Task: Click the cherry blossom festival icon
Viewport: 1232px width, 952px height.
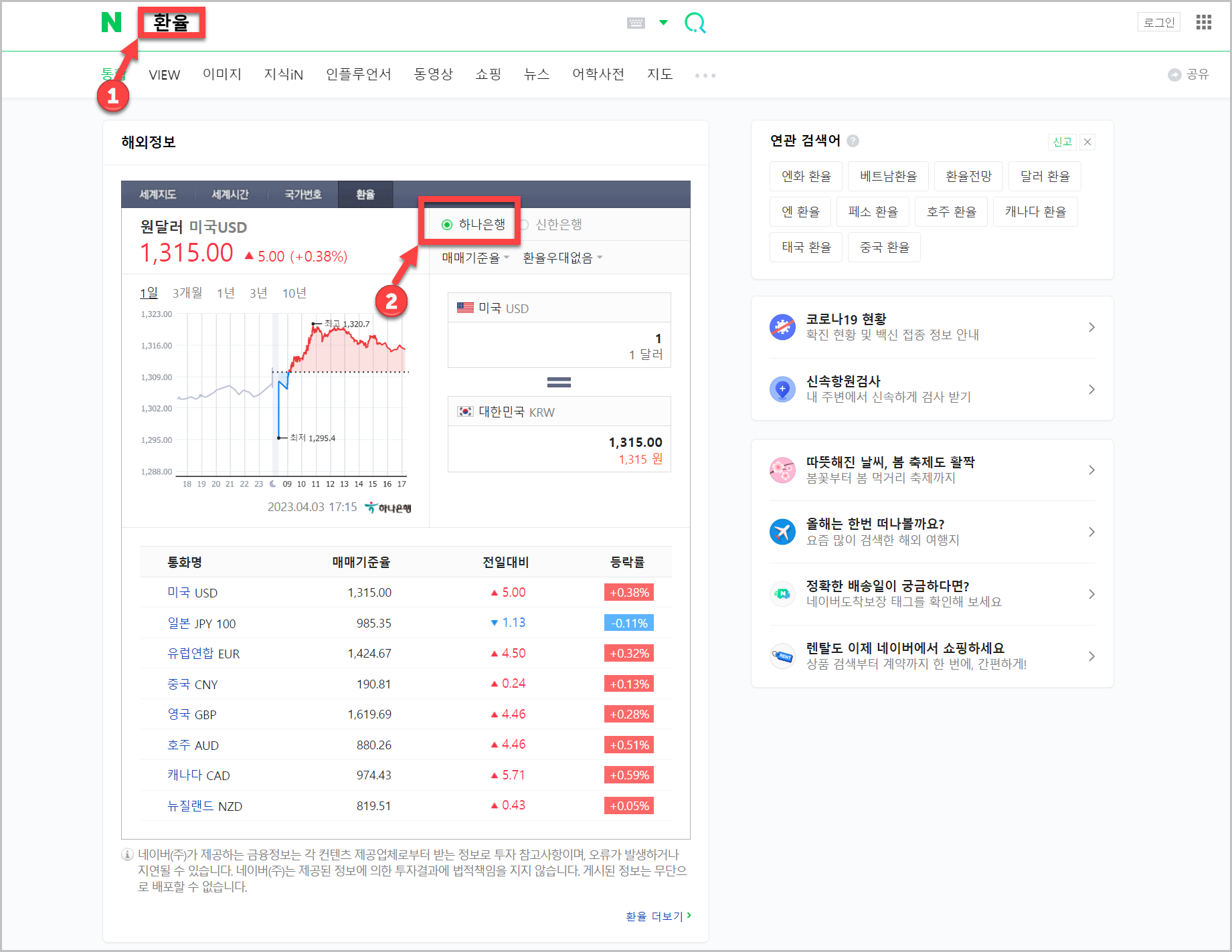Action: pyautogui.click(x=782, y=470)
